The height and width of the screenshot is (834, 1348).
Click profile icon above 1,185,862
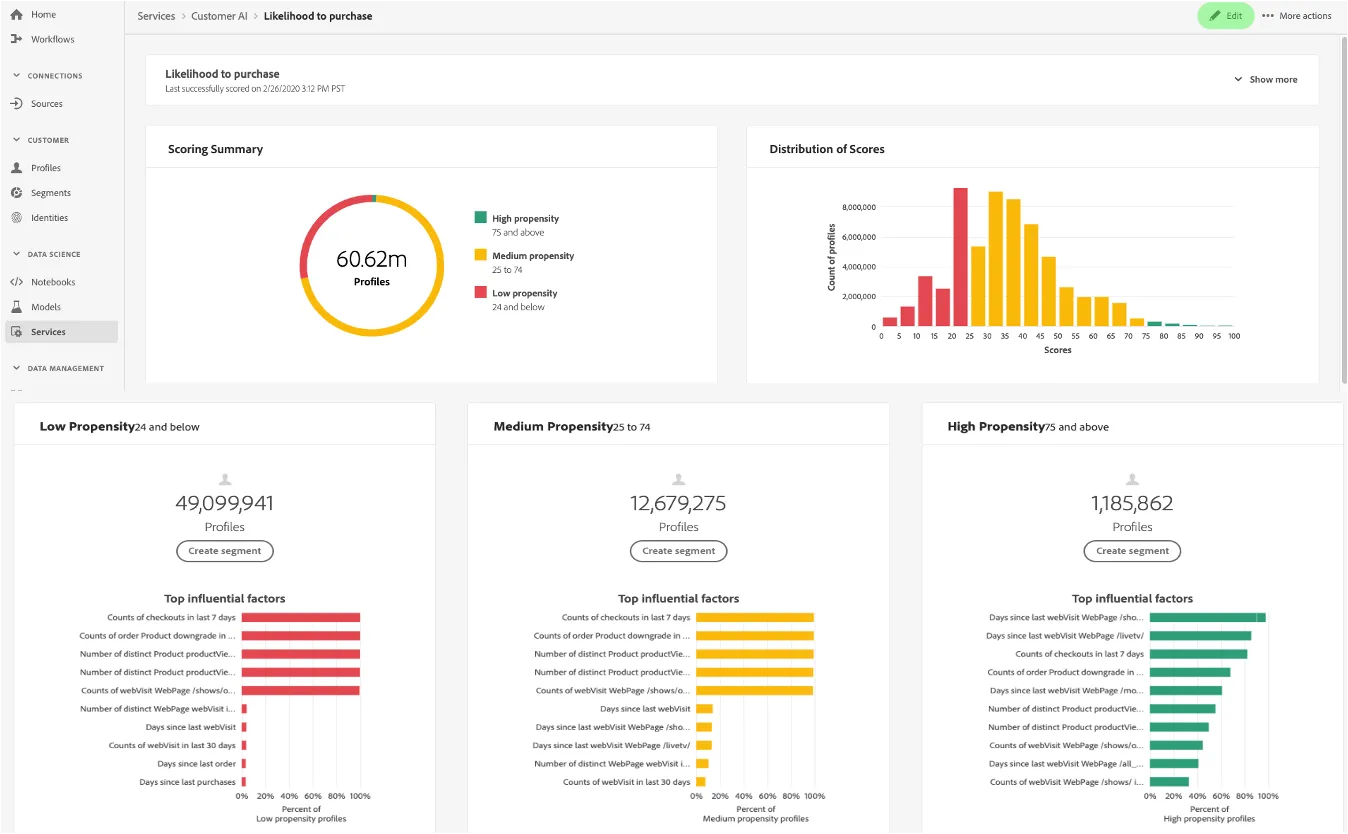click(x=1132, y=480)
